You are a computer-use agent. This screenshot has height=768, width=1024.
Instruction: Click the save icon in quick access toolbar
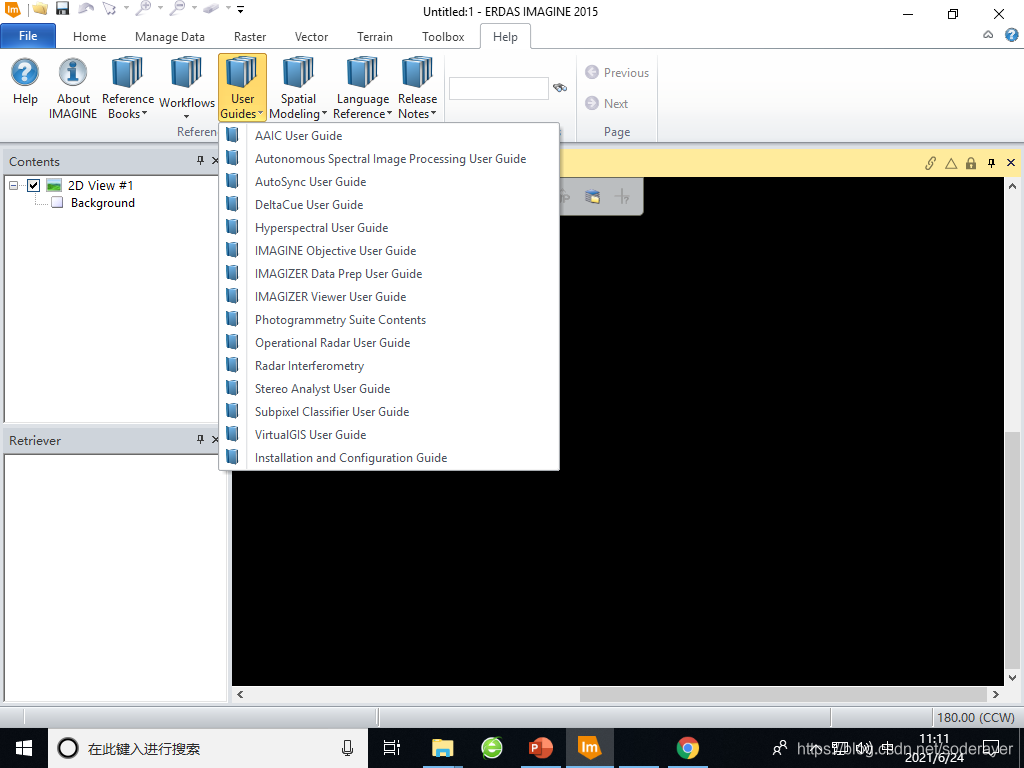62,9
